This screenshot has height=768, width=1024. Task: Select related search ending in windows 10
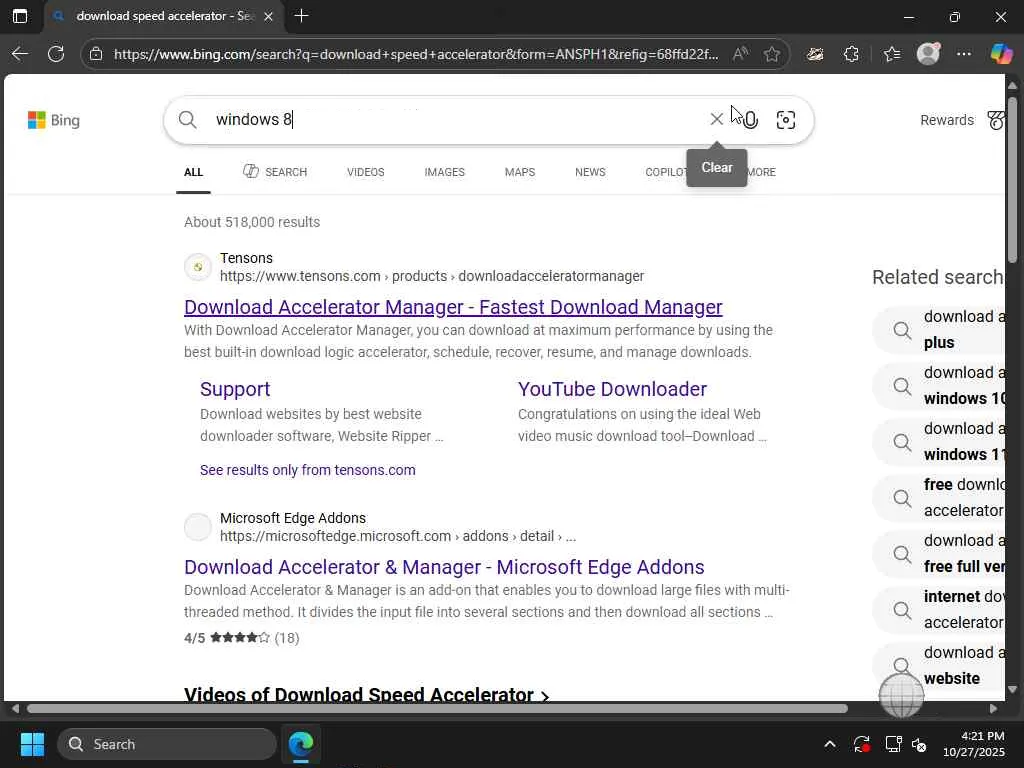[938, 385]
